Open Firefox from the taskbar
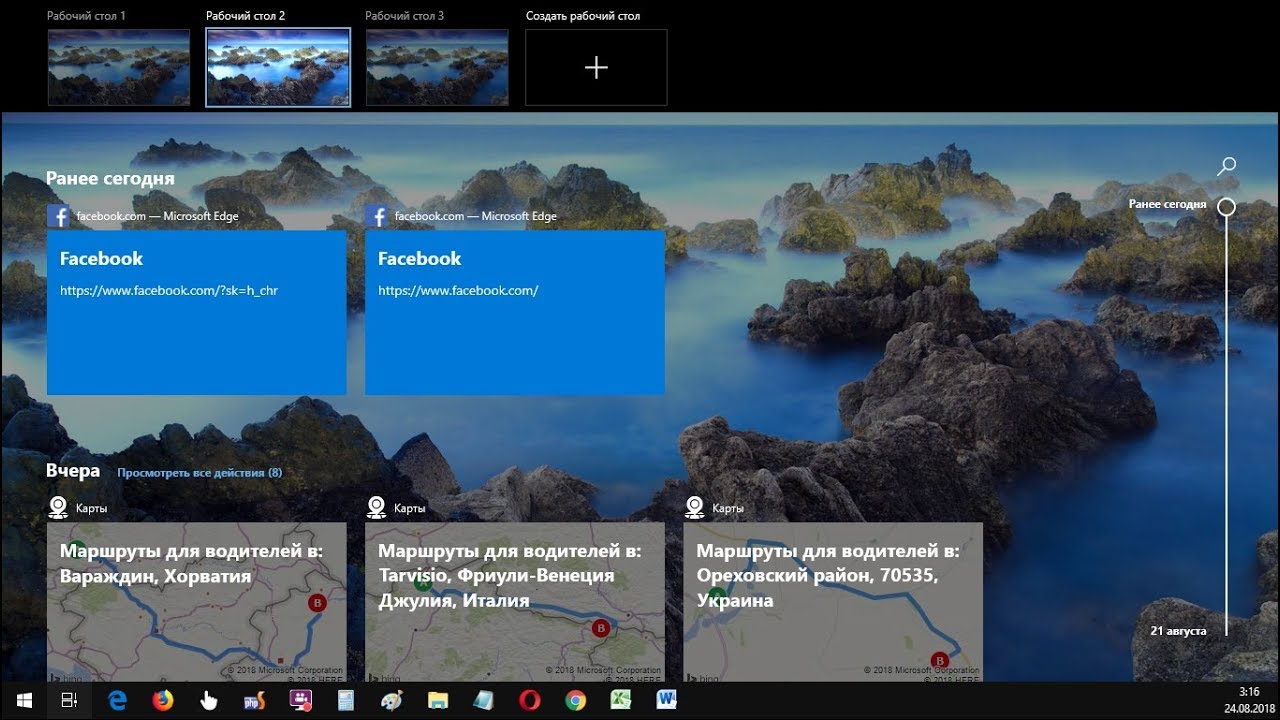The image size is (1280, 720). click(163, 700)
